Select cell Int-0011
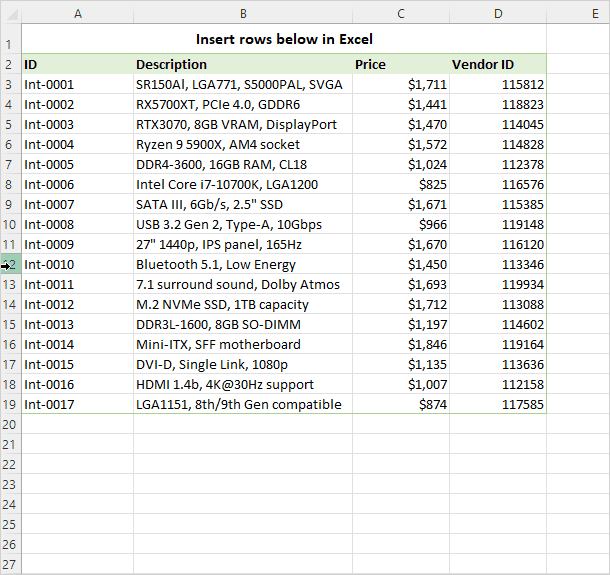 78,284
